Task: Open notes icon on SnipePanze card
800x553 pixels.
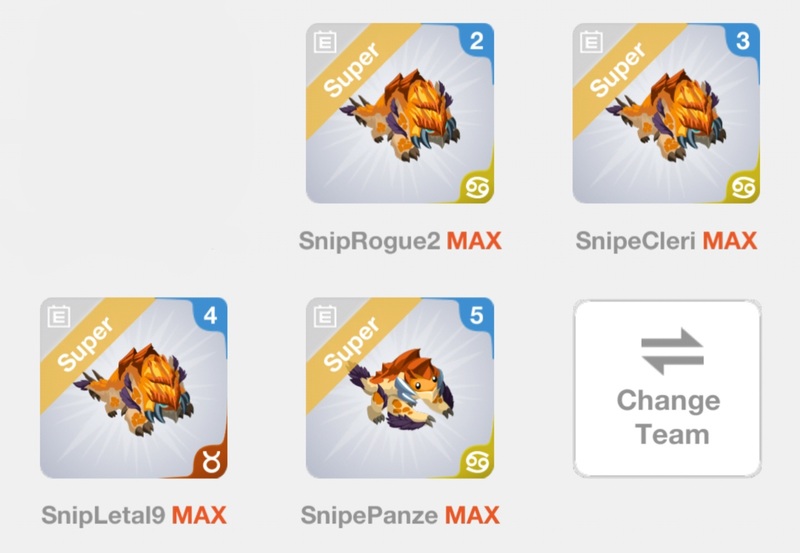Action: pyautogui.click(x=325, y=316)
